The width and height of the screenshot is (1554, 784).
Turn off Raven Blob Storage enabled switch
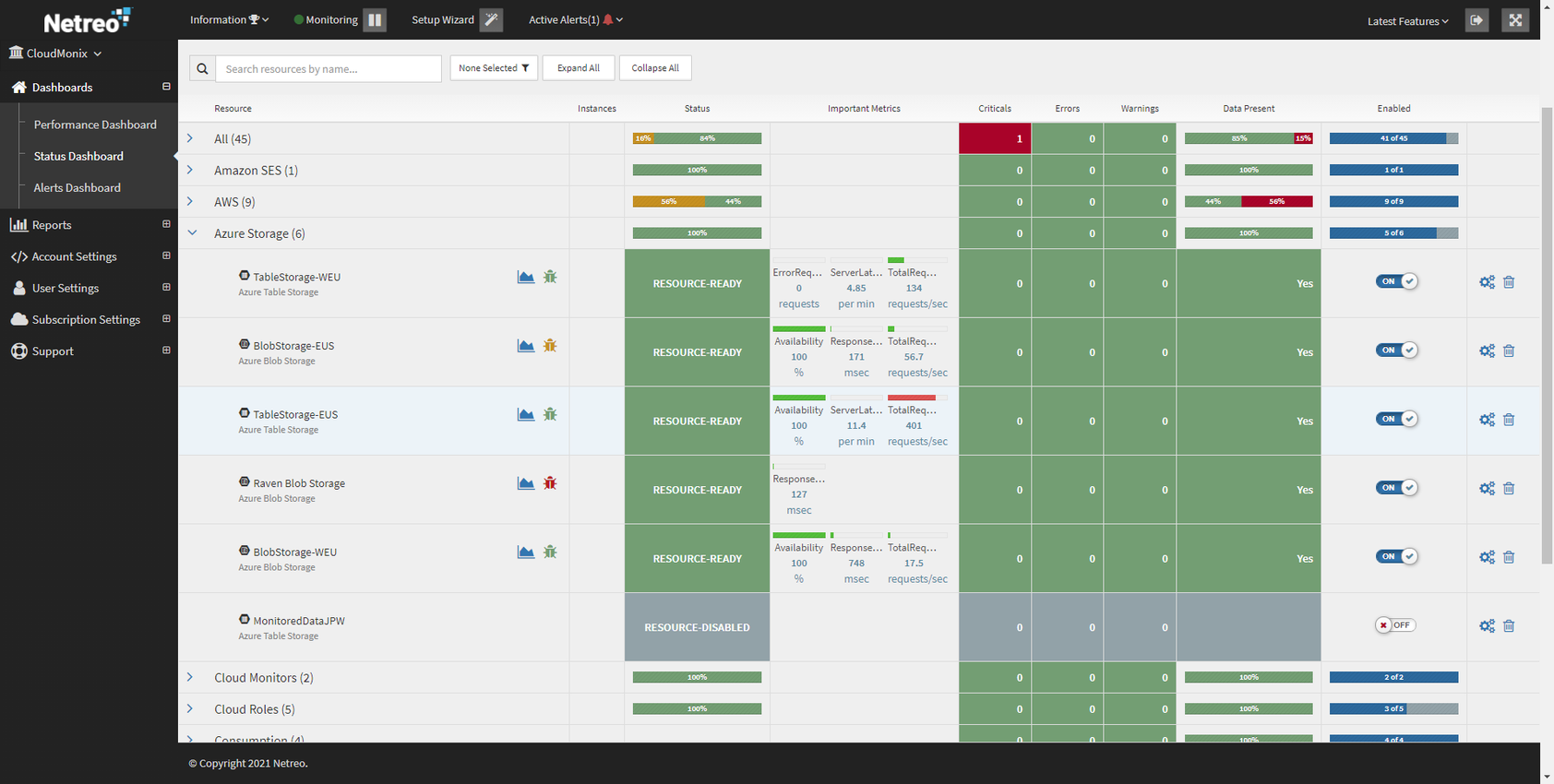pos(1396,488)
